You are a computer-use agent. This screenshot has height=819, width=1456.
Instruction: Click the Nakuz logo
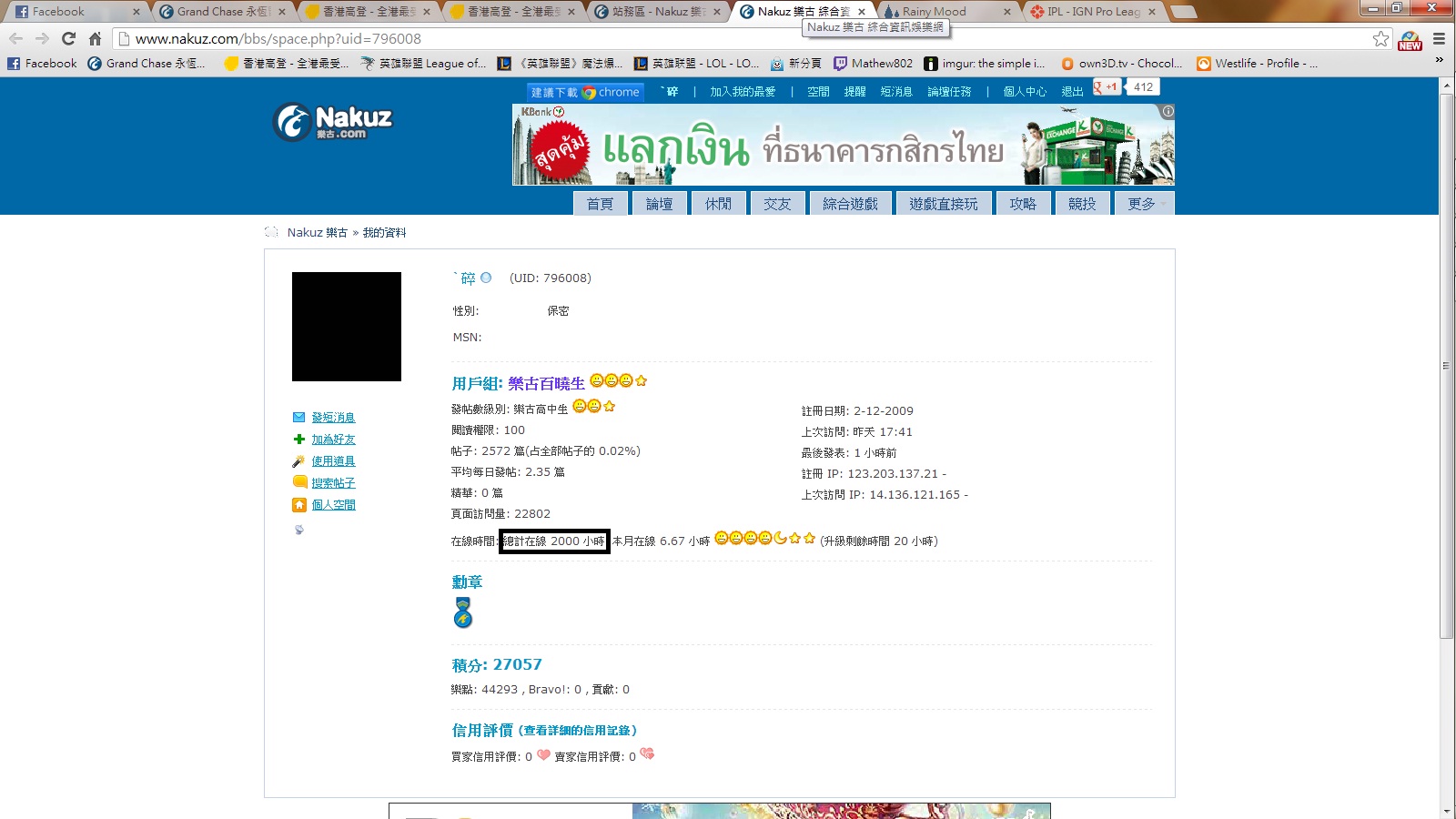pyautogui.click(x=333, y=123)
